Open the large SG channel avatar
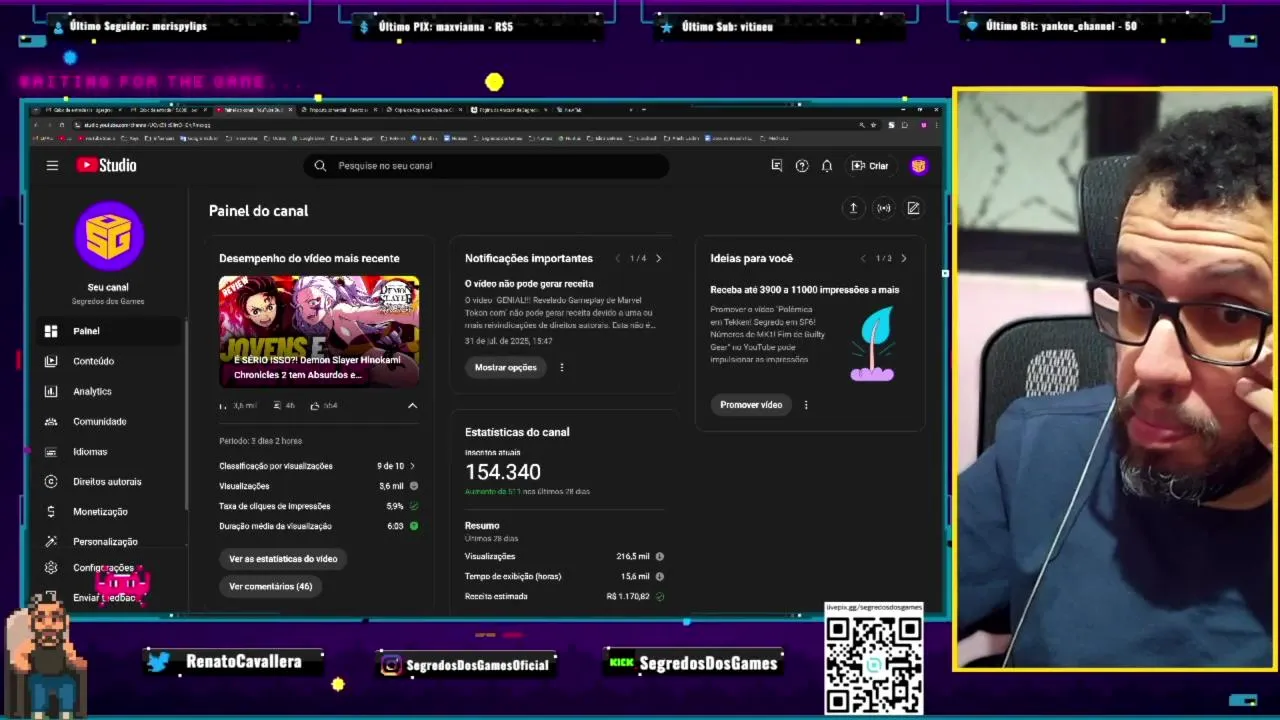The height and width of the screenshot is (720, 1280). [x=109, y=236]
